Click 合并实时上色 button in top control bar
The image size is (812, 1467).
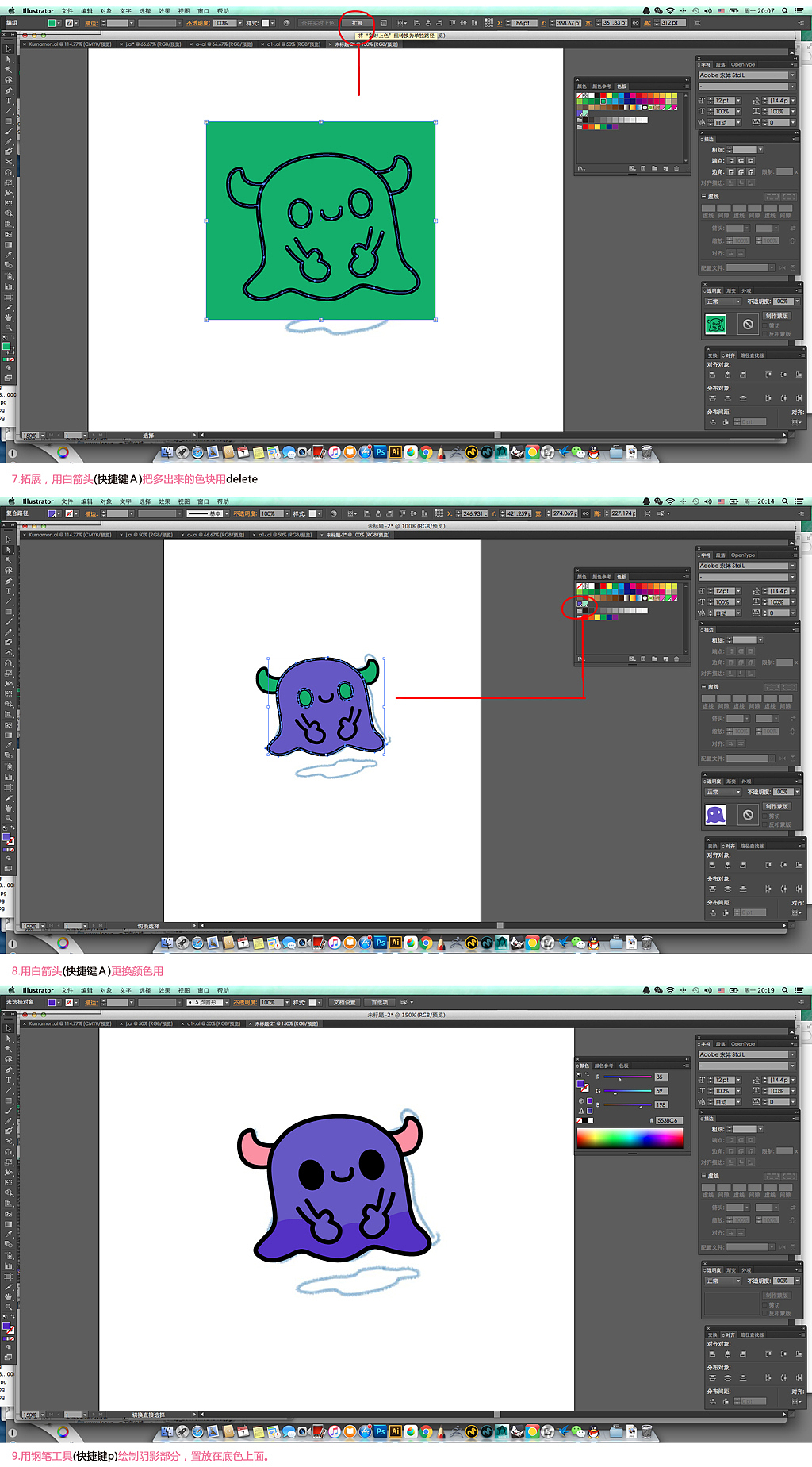(x=317, y=23)
